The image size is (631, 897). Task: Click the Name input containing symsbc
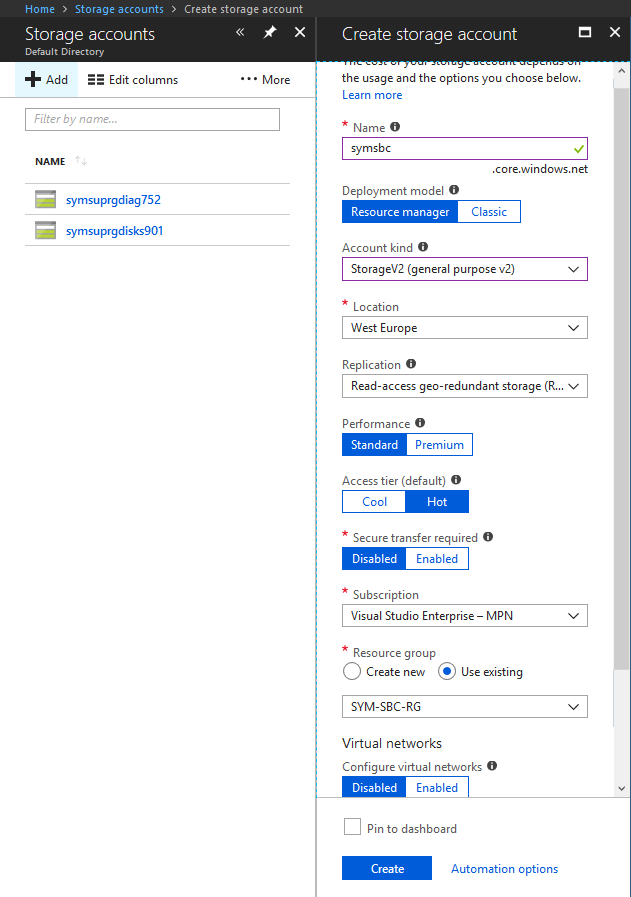coord(465,148)
